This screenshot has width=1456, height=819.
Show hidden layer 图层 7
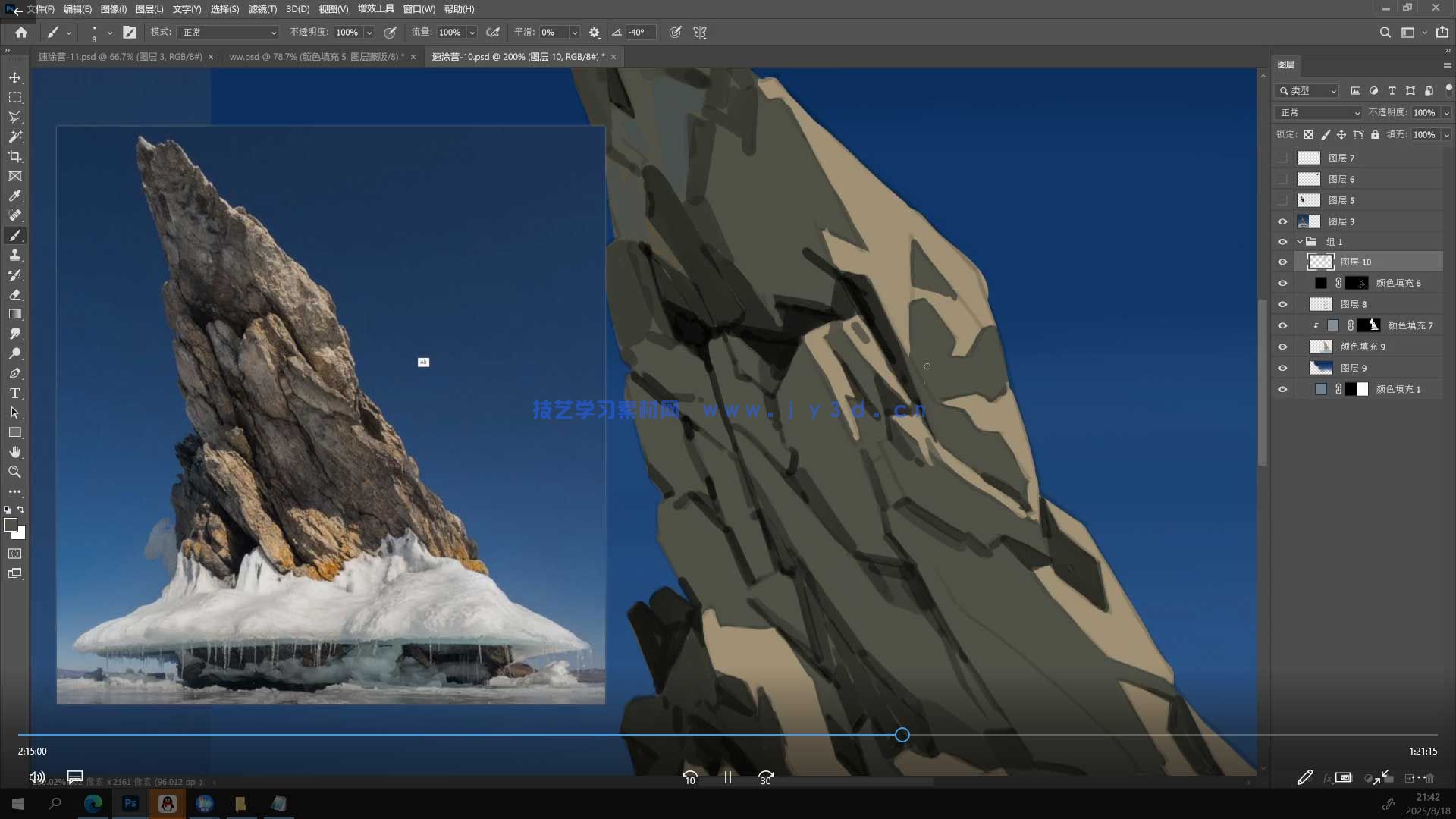click(1282, 158)
